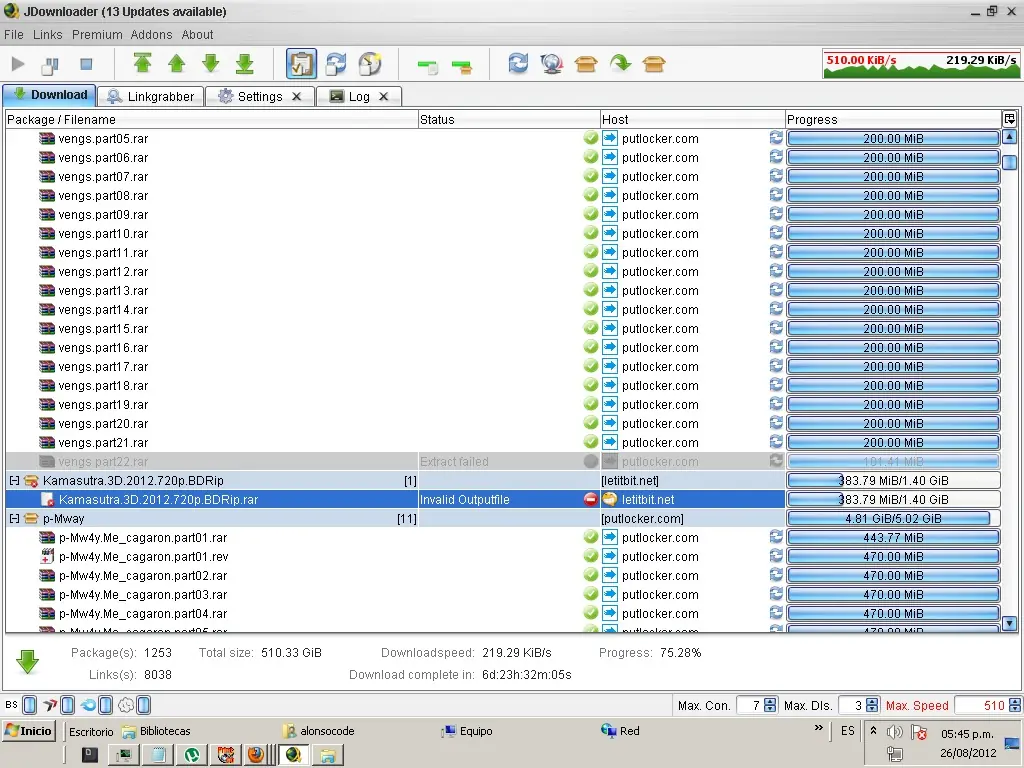Toggle clipboard observation icon
This screenshot has width=1024, height=768.
pyautogui.click(x=301, y=63)
